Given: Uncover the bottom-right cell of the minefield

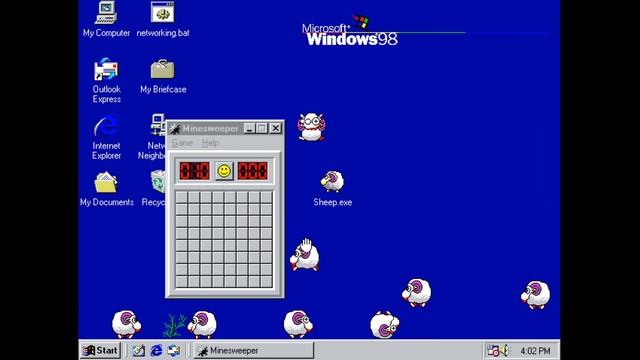Looking at the screenshot, I should click(x=267, y=282).
